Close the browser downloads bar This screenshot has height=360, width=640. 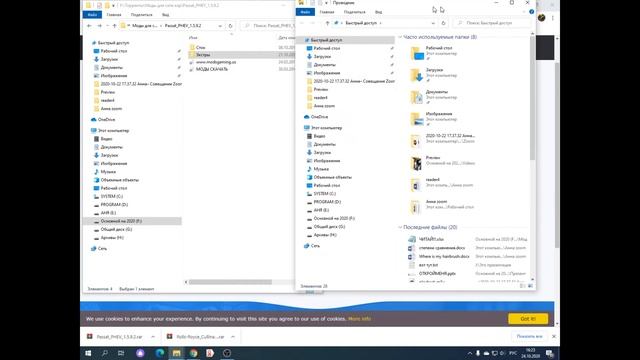[x=554, y=336]
